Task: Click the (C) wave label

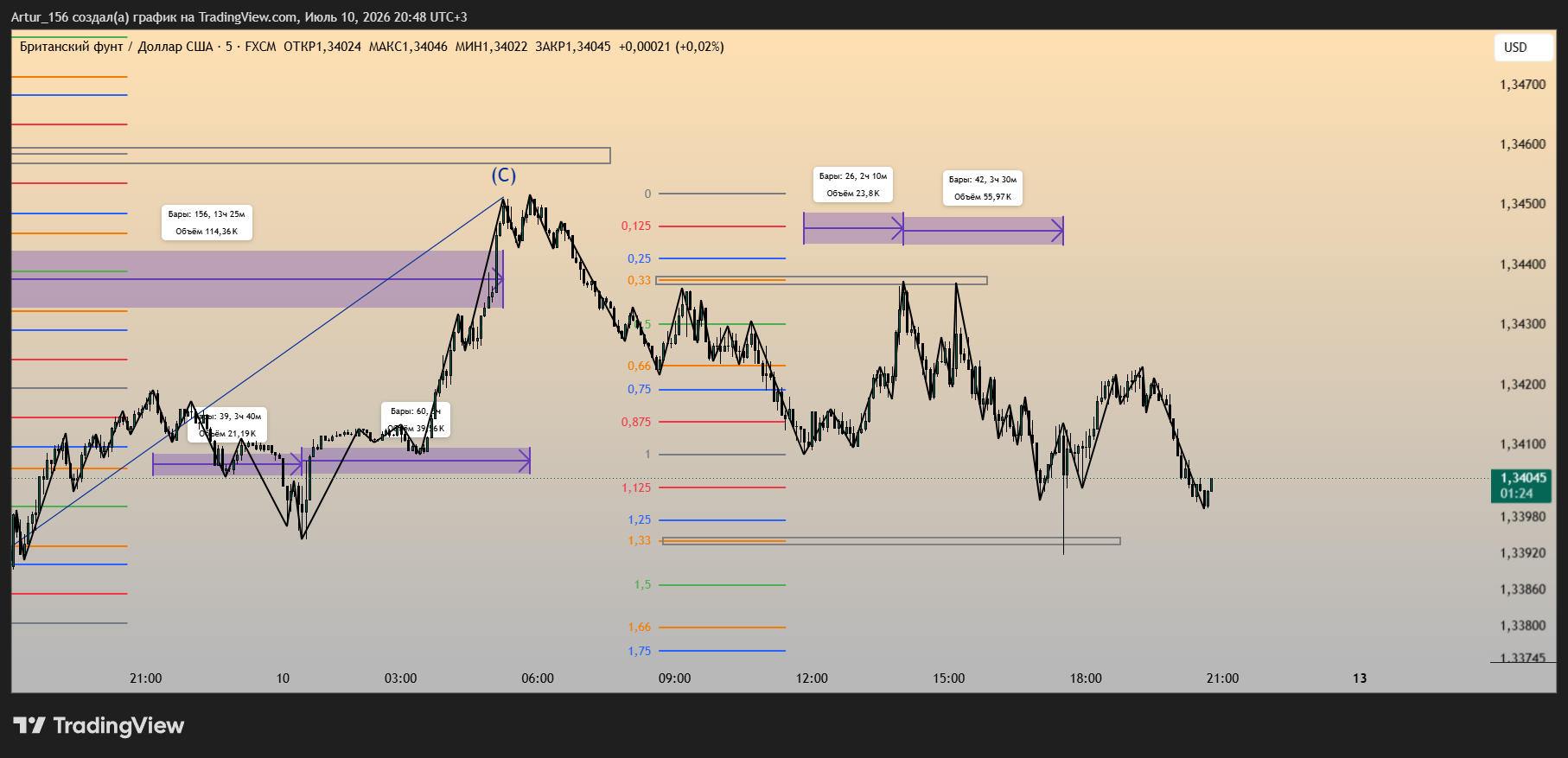Action: (504, 175)
